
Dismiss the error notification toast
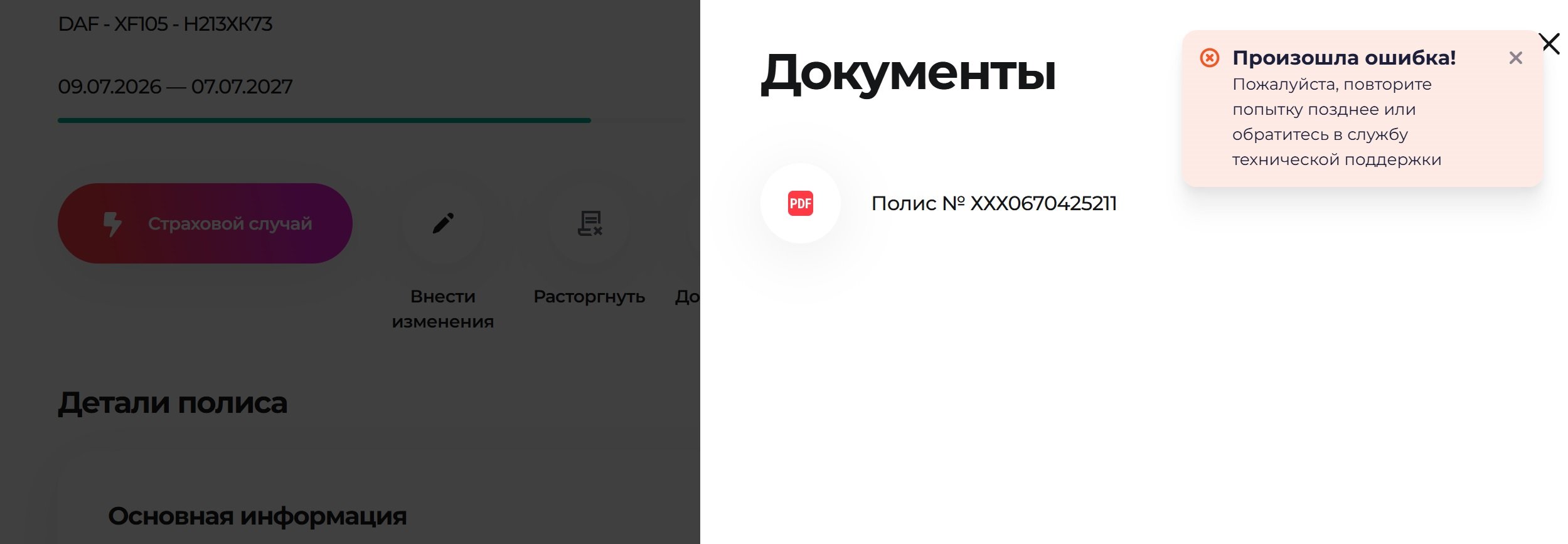1515,58
